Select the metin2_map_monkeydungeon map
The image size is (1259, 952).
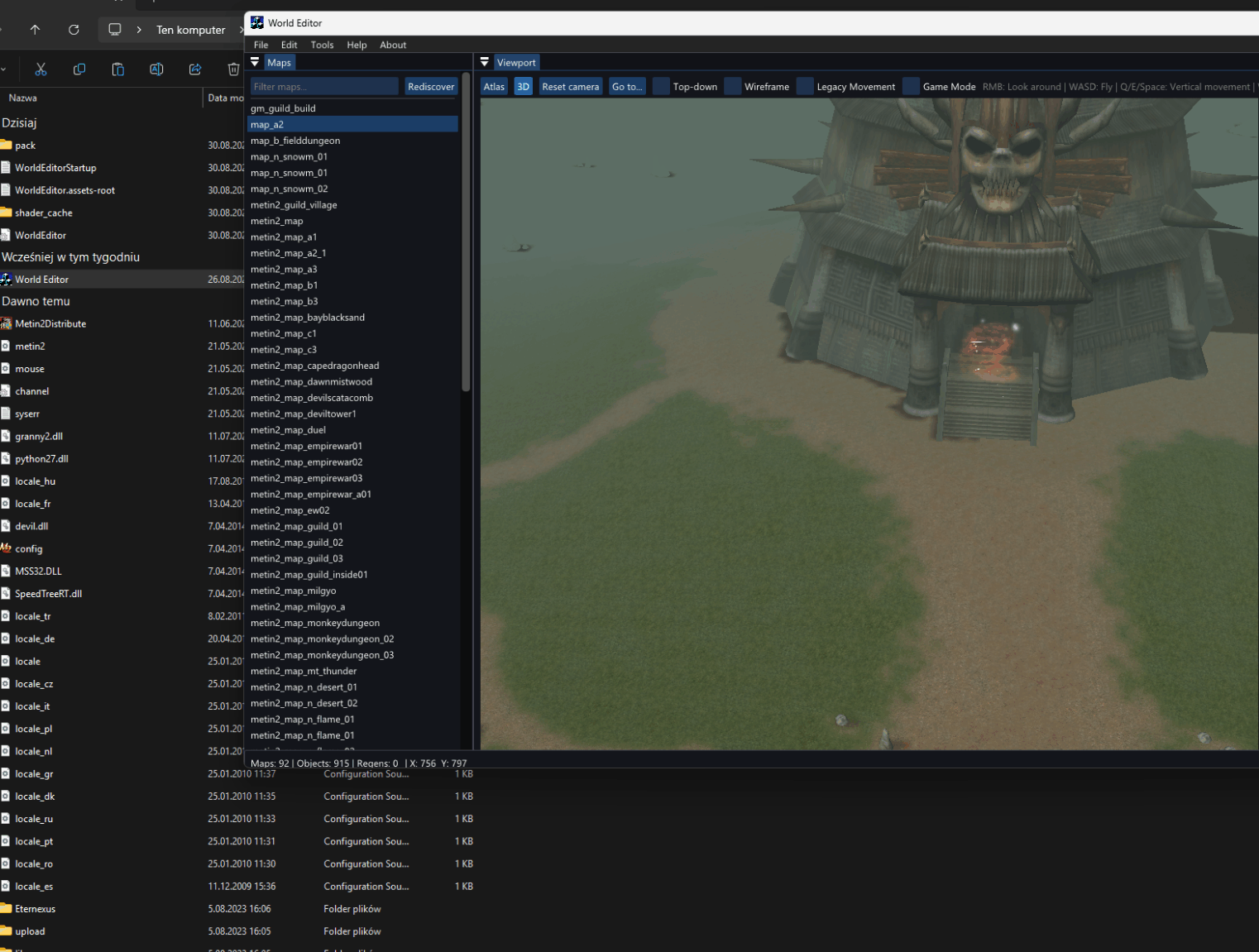pyautogui.click(x=352, y=623)
